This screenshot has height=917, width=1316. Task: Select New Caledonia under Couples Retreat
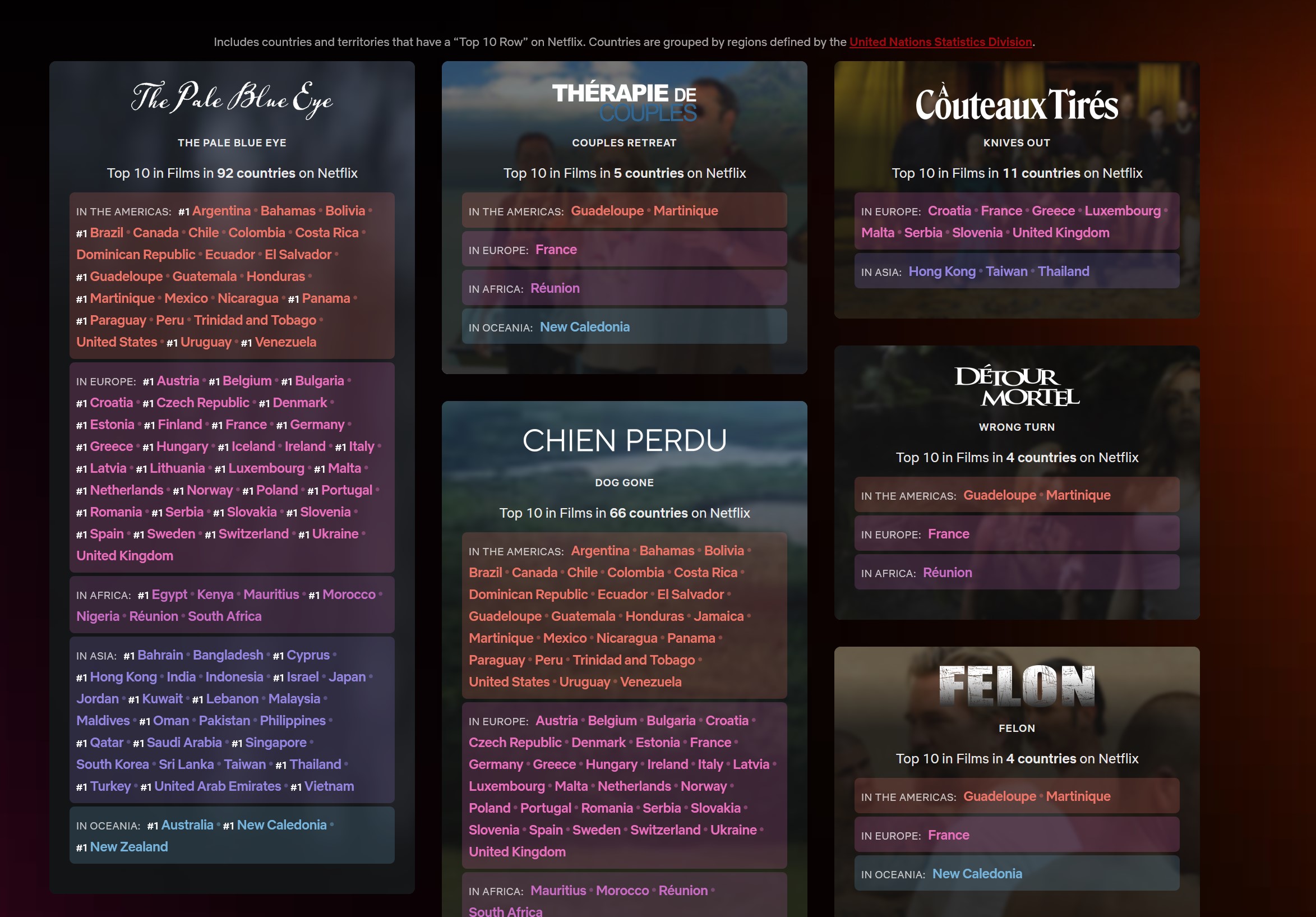tap(584, 327)
